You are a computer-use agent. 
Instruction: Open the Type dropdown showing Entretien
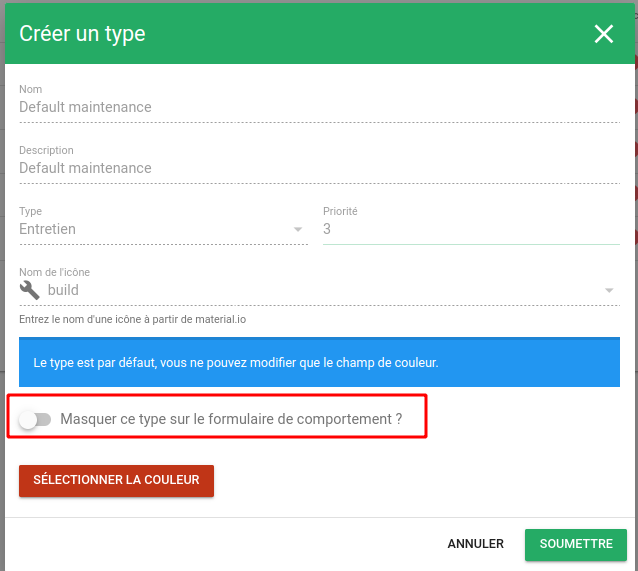(x=163, y=229)
